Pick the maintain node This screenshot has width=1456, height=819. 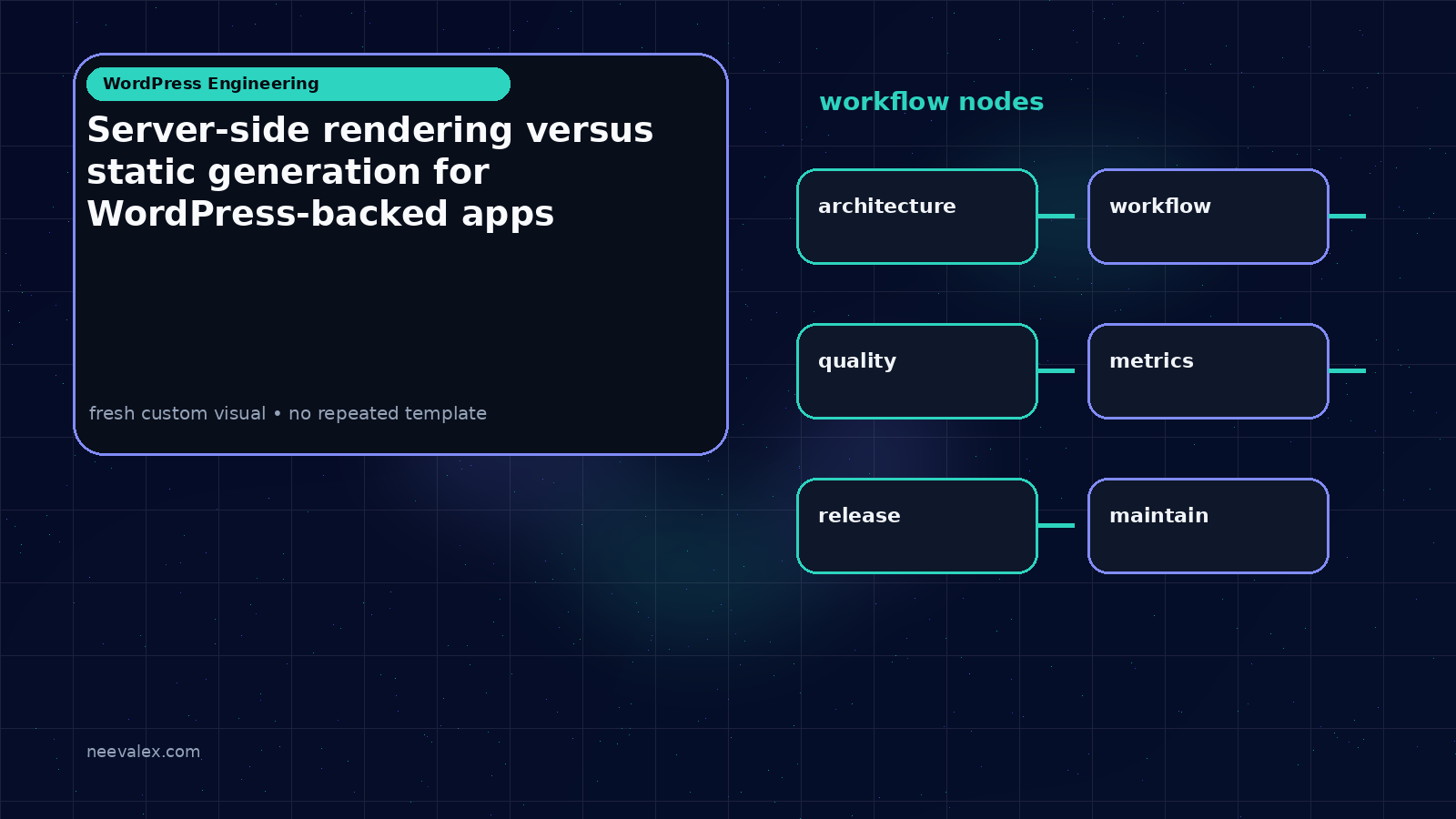coord(1208,526)
